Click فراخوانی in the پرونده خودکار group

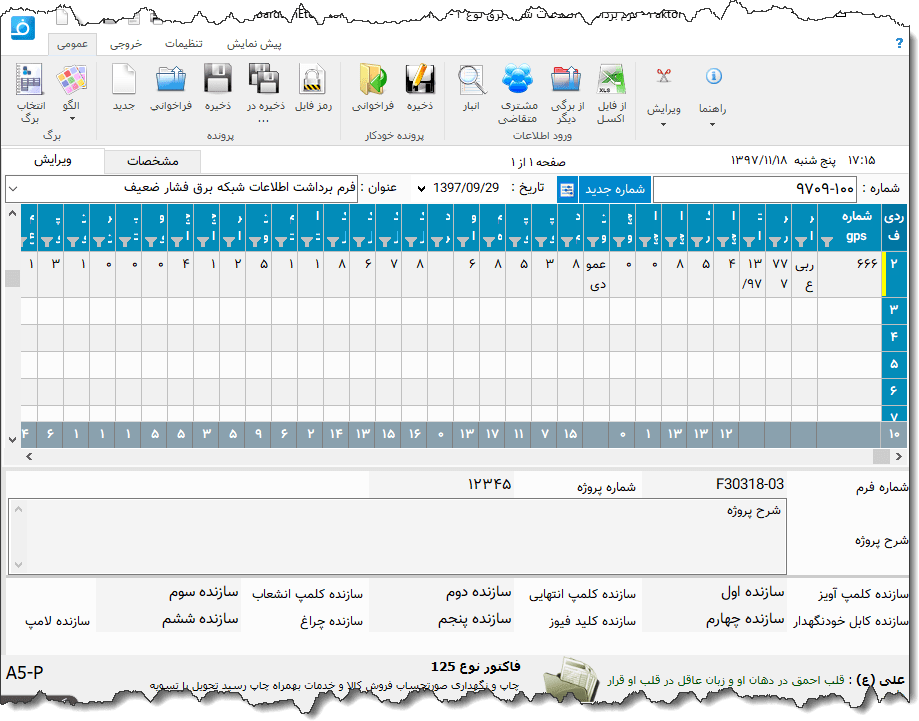373,82
